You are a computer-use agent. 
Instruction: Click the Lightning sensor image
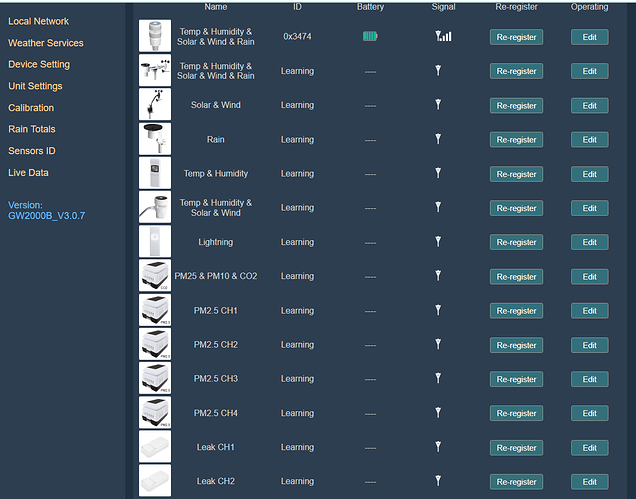point(155,242)
